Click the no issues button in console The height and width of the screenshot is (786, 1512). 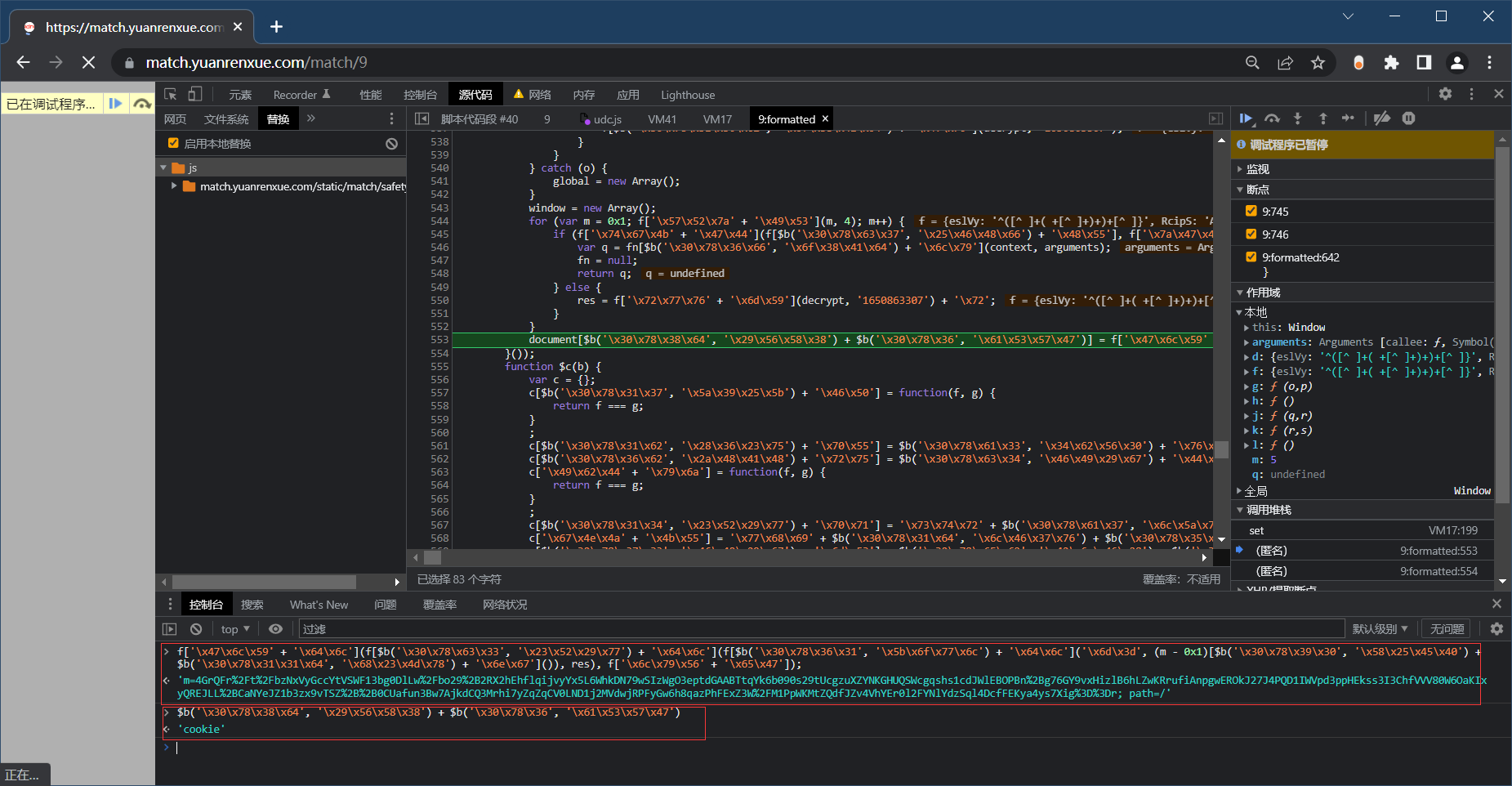click(1447, 629)
